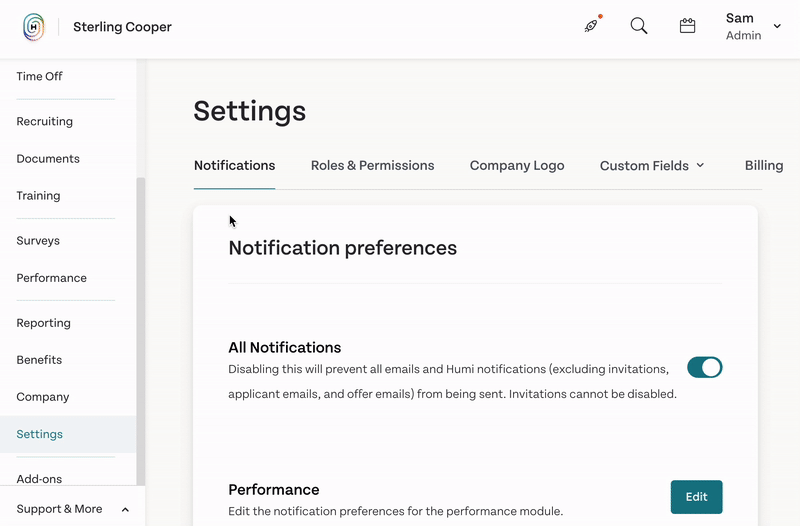Open the Custom Fields dropdown tab
Screen dimensions: 800x526
click(652, 166)
